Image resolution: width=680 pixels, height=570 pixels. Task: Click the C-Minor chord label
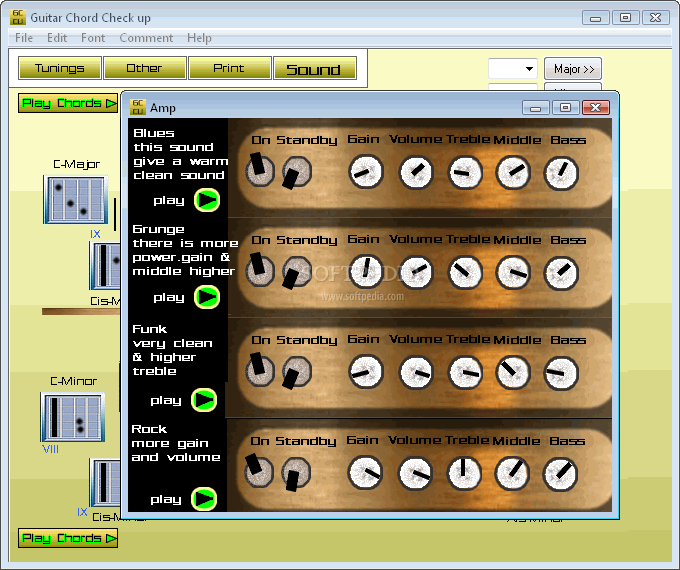(x=74, y=381)
